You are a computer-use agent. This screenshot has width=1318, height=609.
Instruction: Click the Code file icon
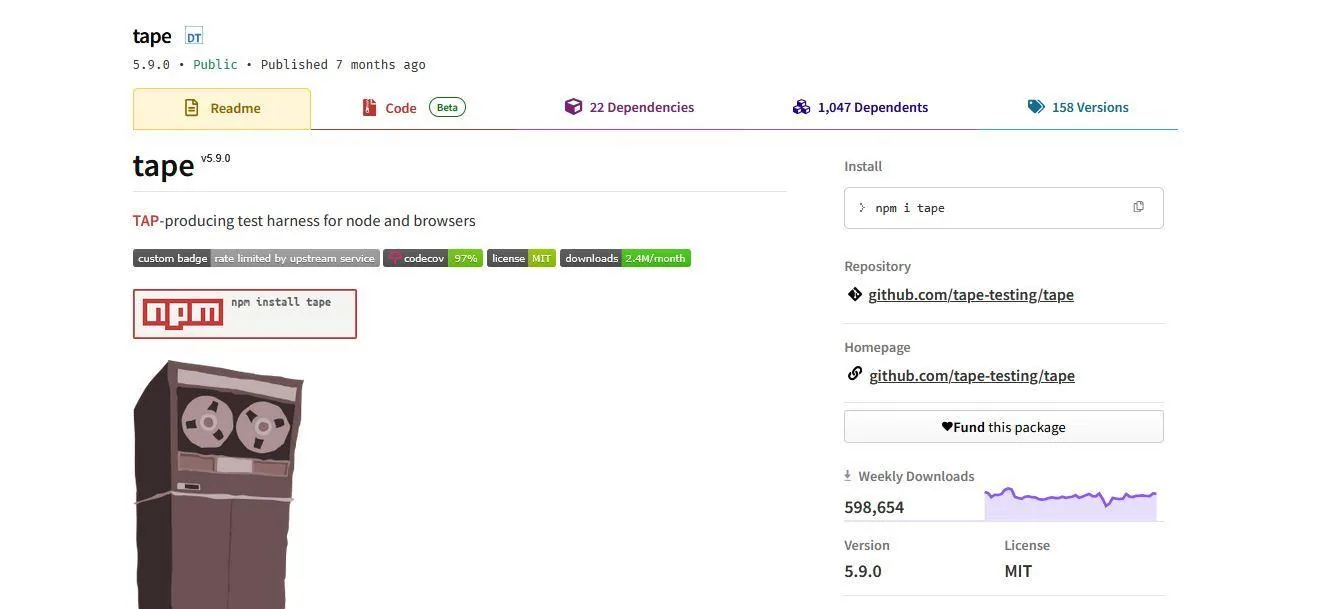coord(369,107)
